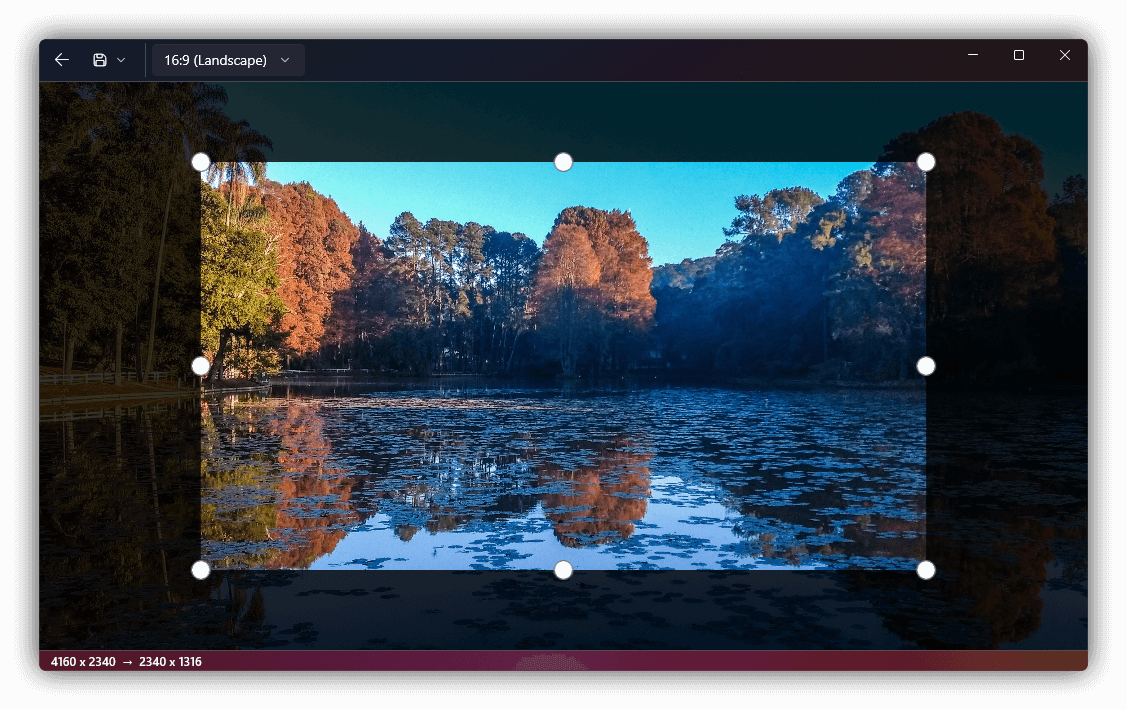1127x710 pixels.
Task: Select the top-center crop handle
Action: click(562, 161)
